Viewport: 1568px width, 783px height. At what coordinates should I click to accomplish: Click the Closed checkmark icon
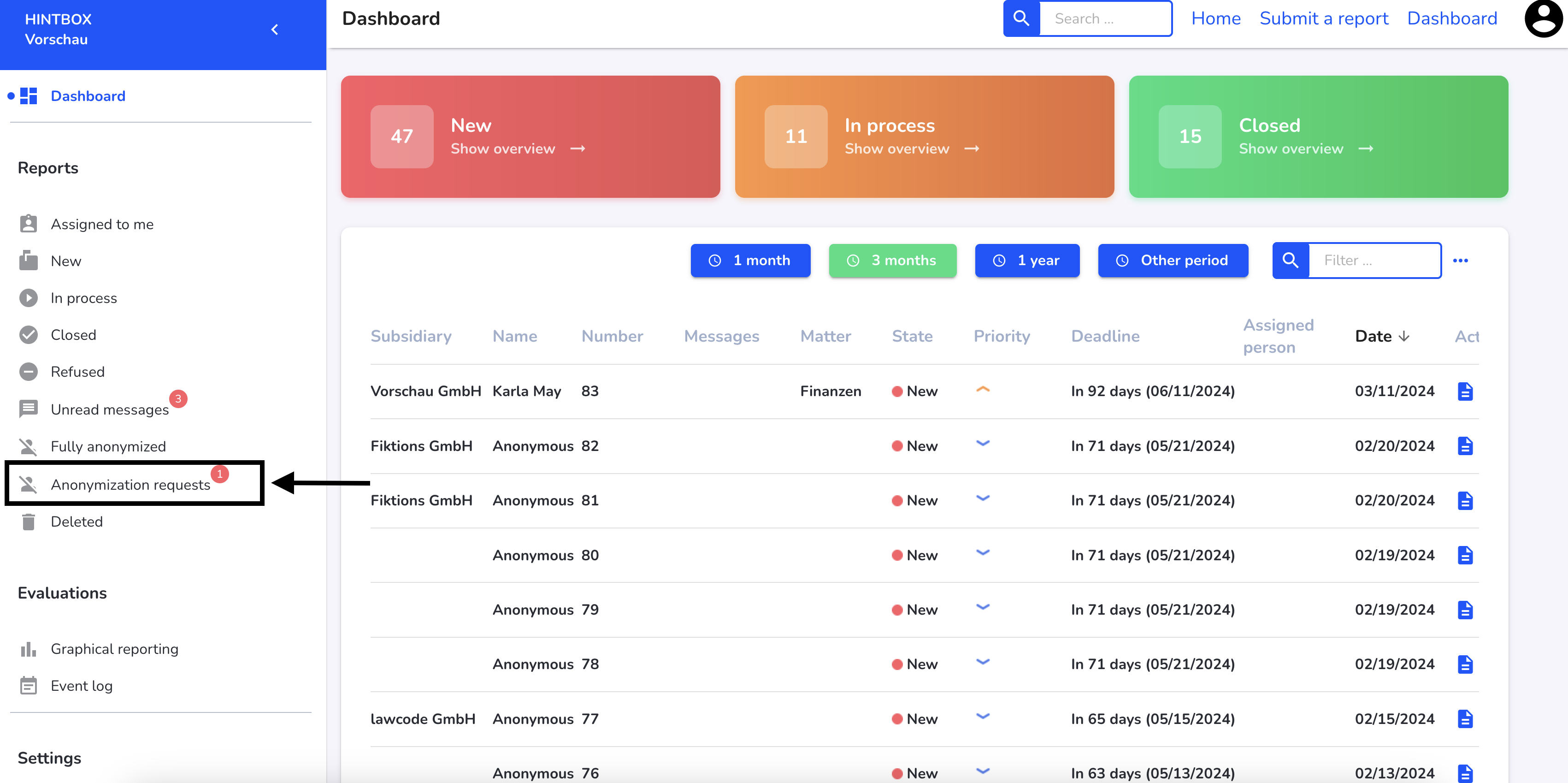pyautogui.click(x=29, y=335)
